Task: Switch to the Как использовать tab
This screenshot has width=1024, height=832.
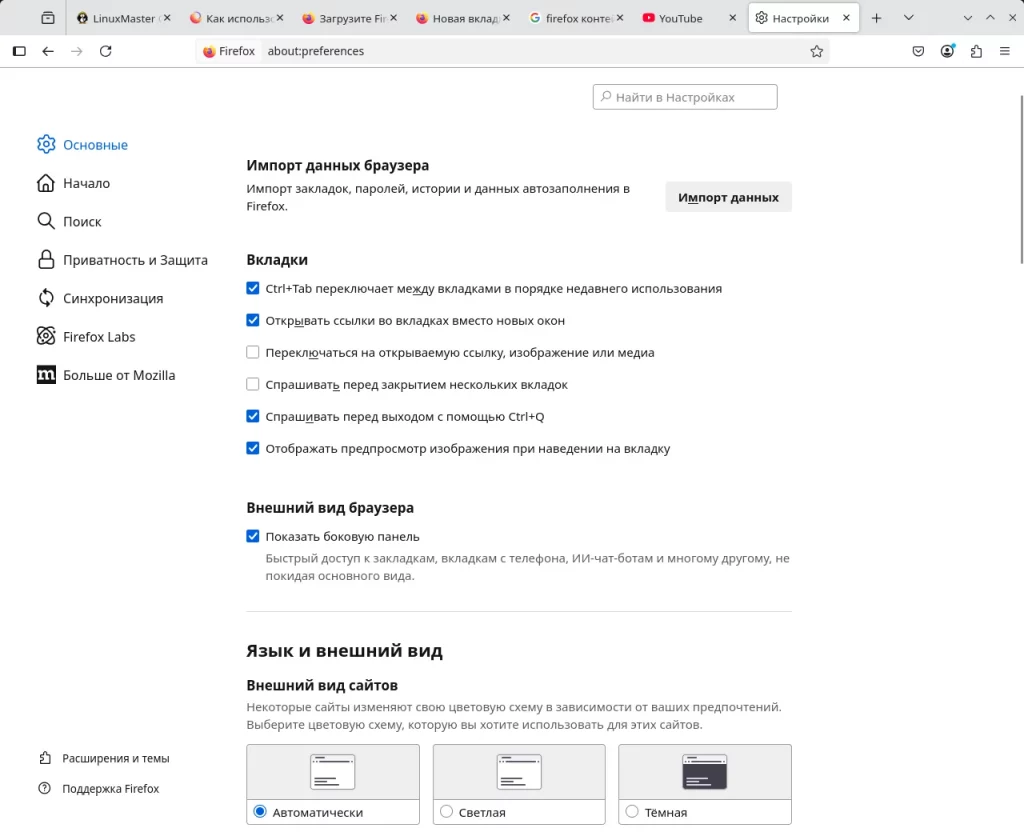Action: tap(236, 18)
